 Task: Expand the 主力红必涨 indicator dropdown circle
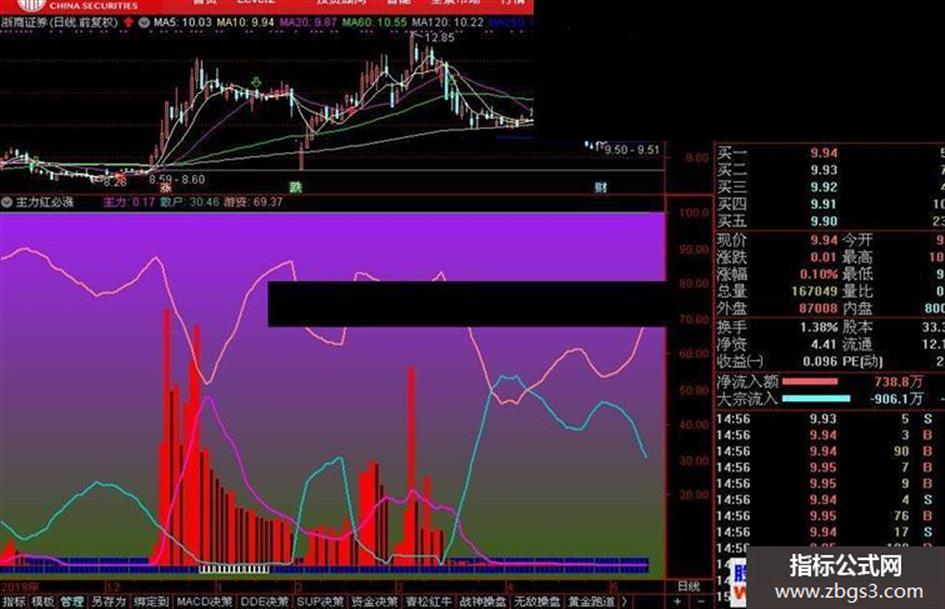[x=7, y=202]
